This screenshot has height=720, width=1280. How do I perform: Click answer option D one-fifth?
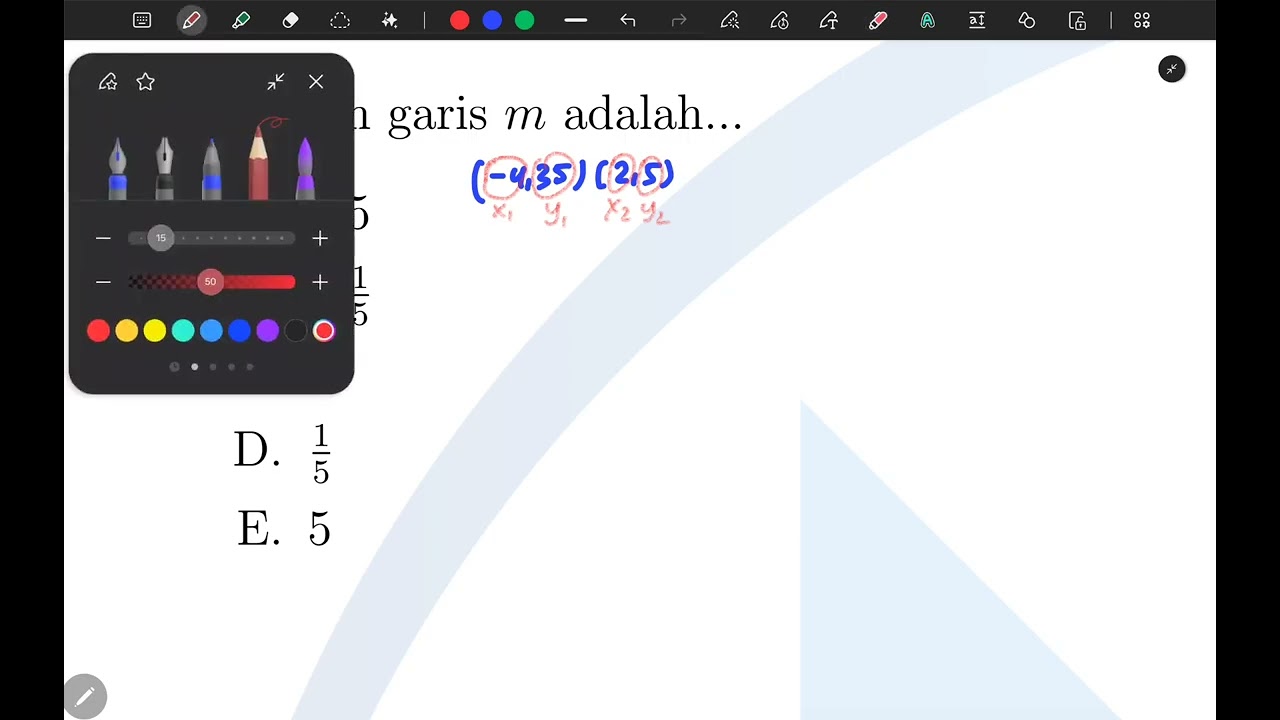(x=282, y=453)
